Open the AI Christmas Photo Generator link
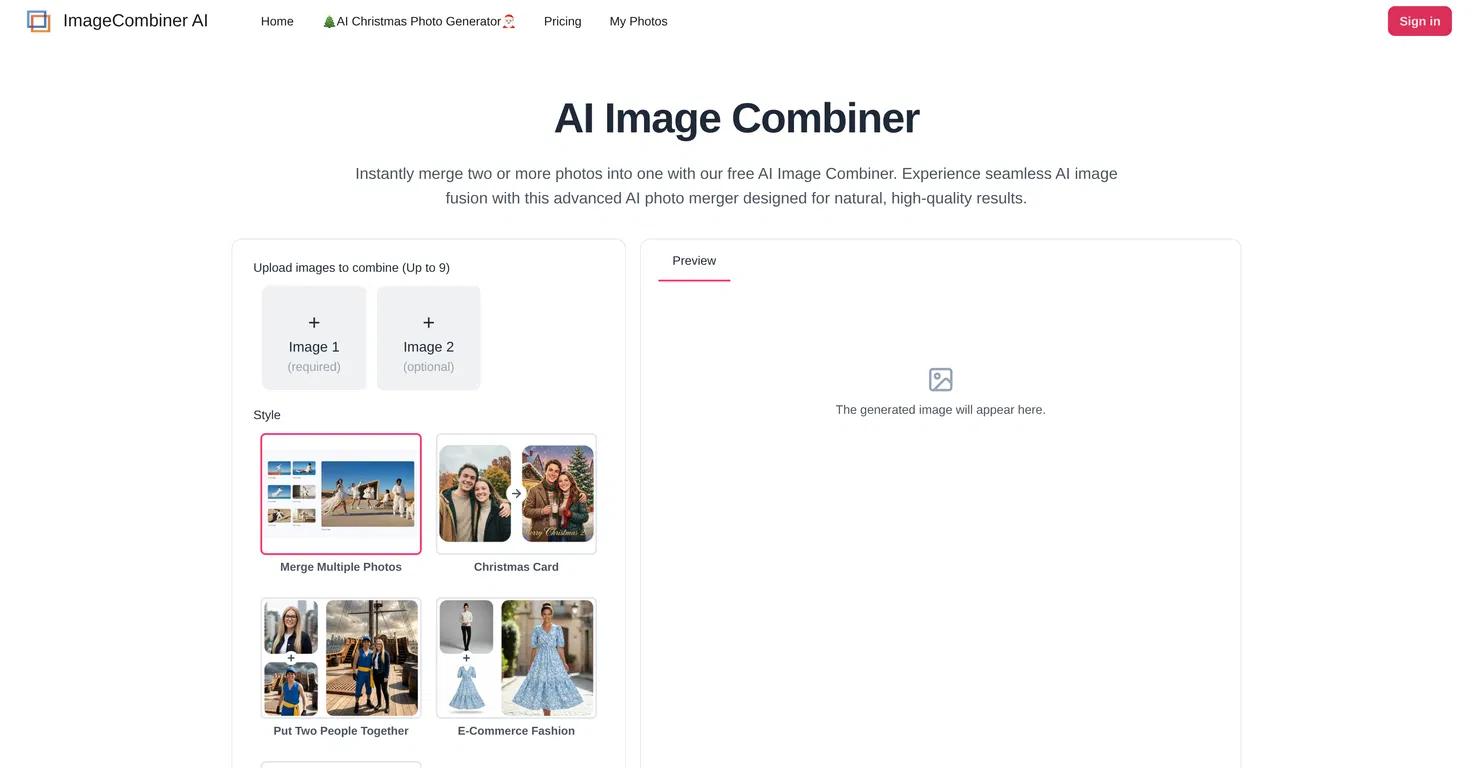The image size is (1473, 768). click(x=419, y=21)
